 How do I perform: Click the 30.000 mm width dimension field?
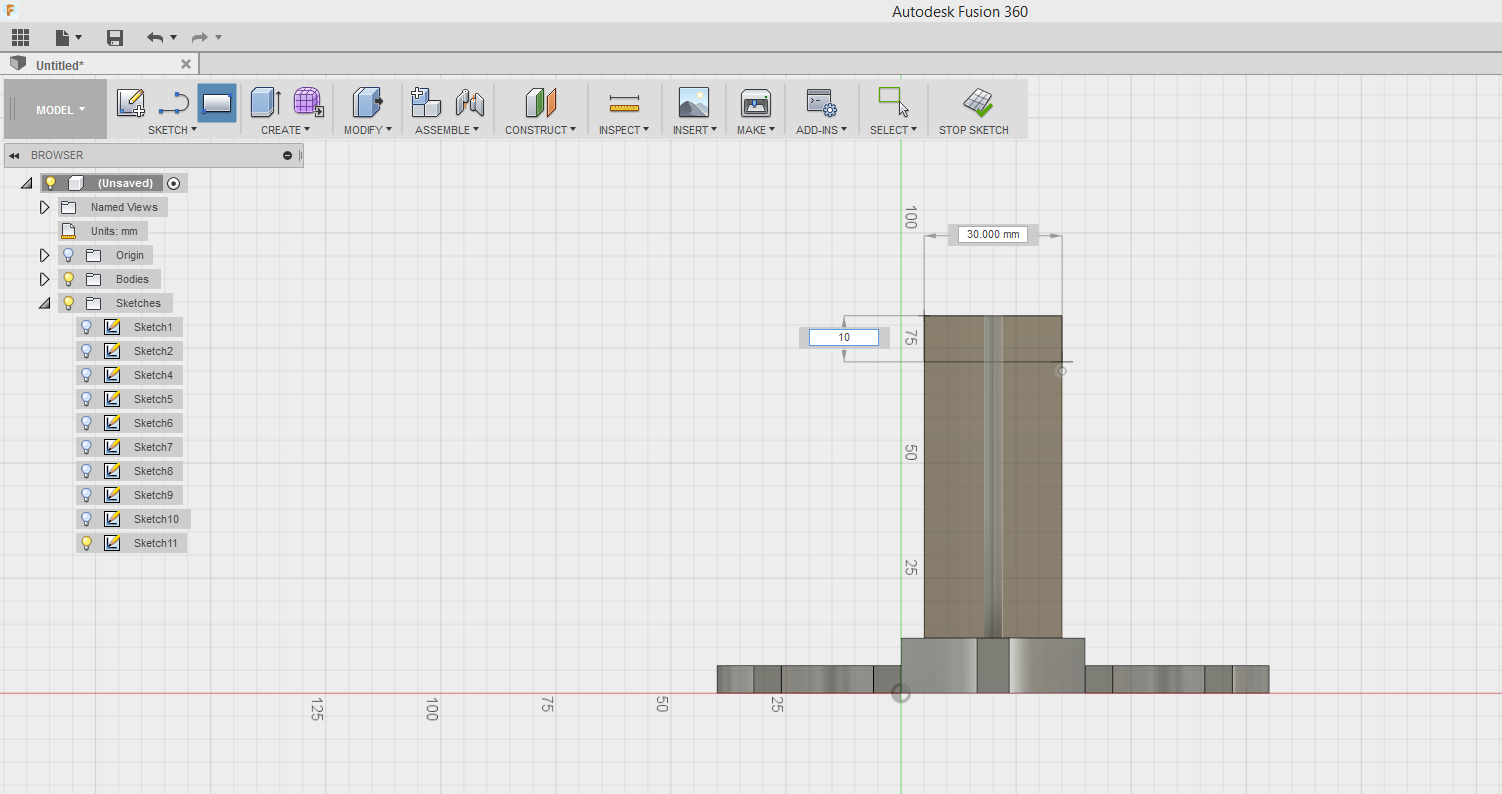pos(993,234)
